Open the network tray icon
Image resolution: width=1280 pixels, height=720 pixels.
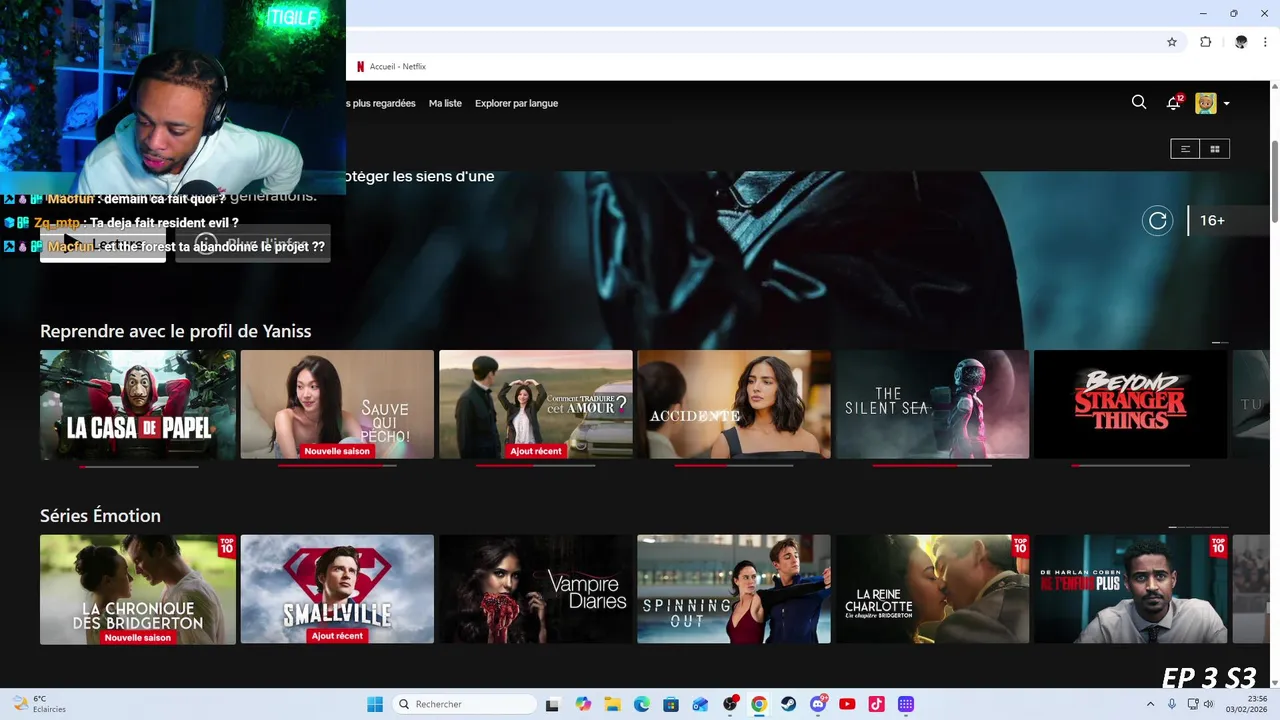click(x=1192, y=704)
